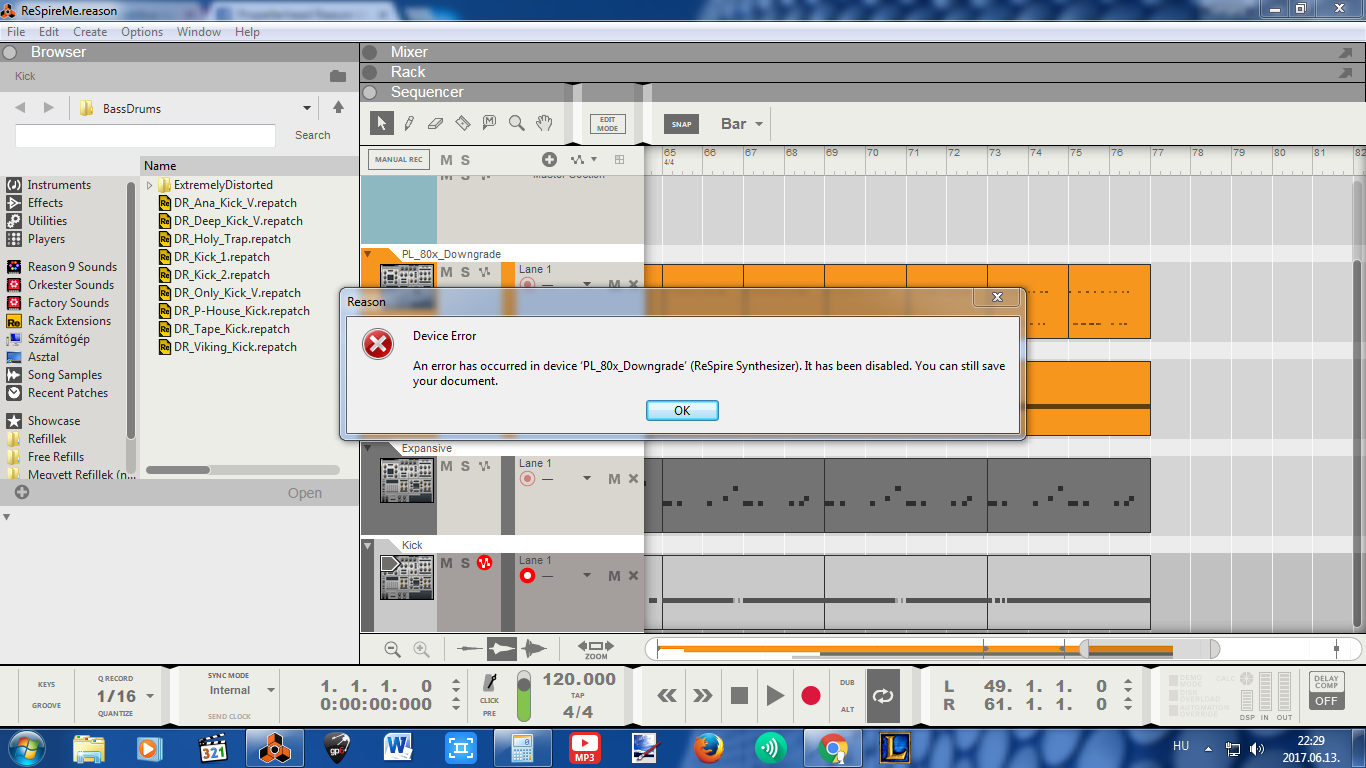Viewport: 1366px width, 768px height.
Task: Select the Magnify tool
Action: click(516, 123)
